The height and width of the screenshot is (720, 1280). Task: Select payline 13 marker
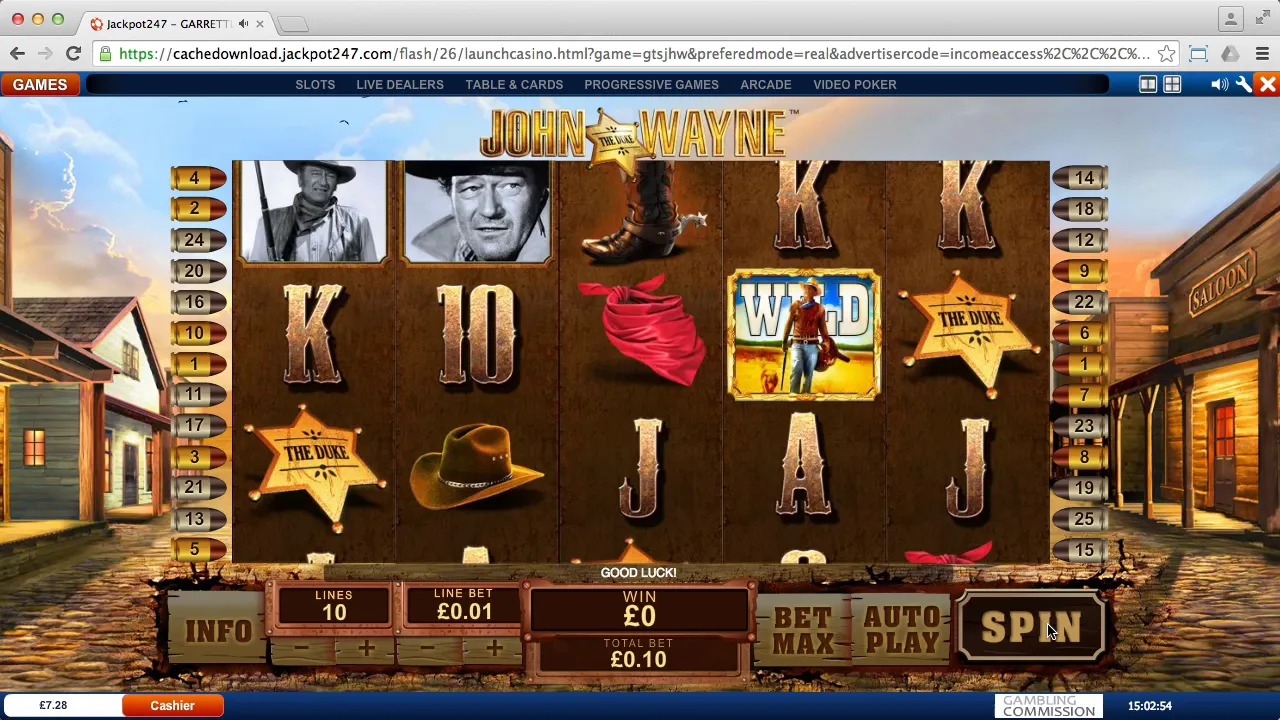[197, 519]
